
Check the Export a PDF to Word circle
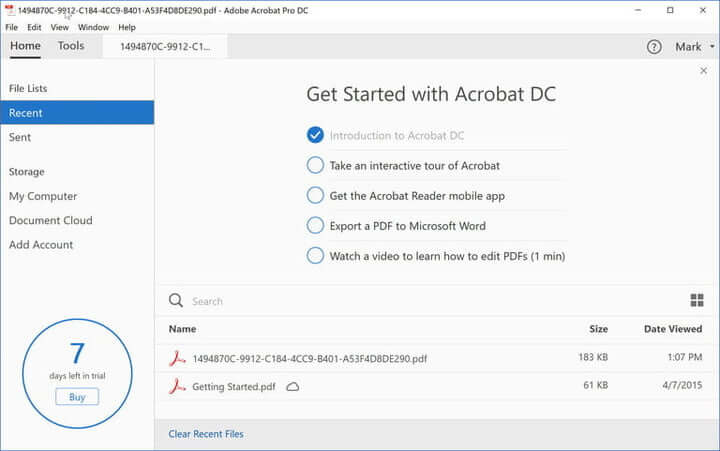click(x=315, y=226)
